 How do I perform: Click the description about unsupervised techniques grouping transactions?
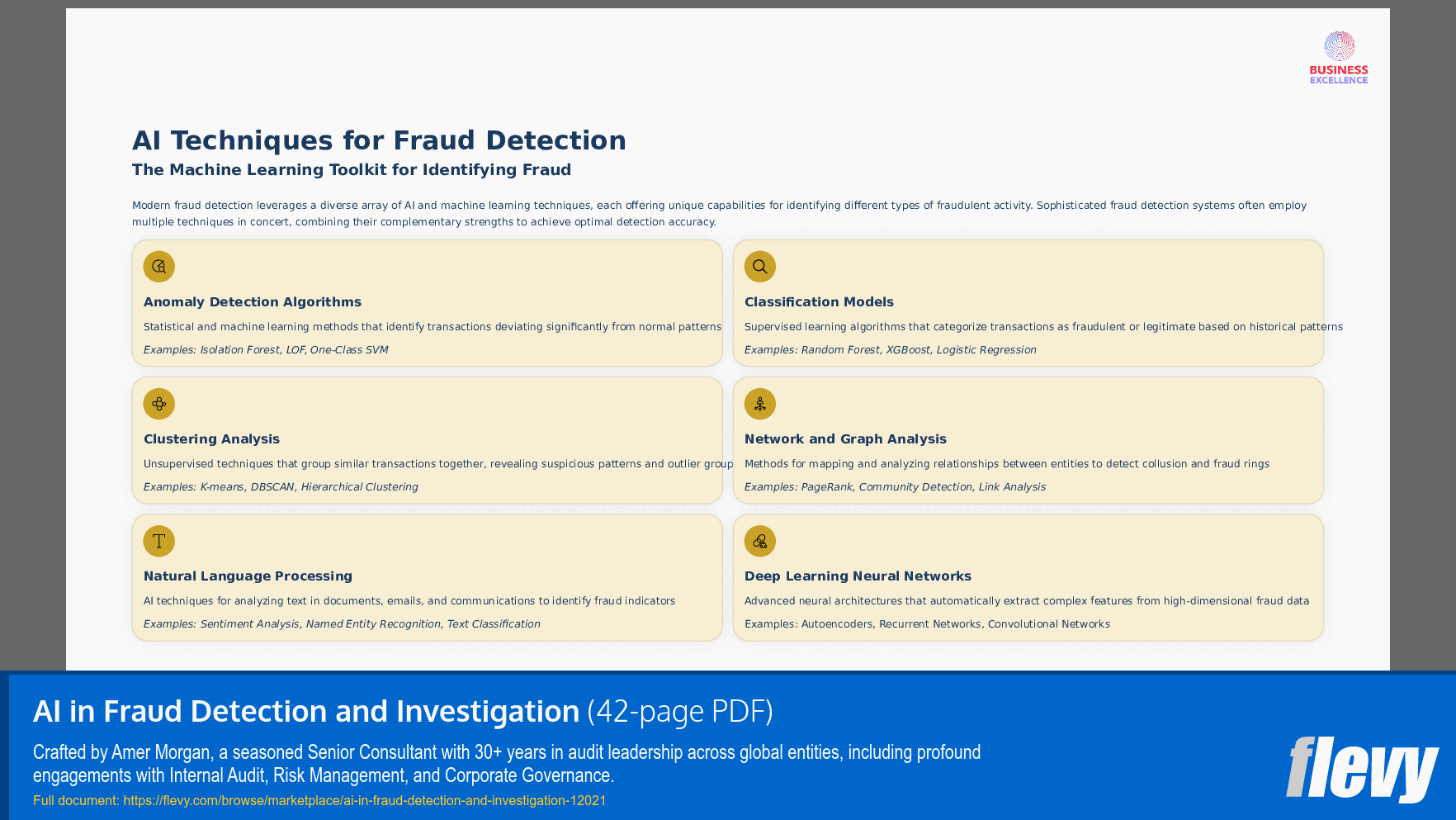point(438,464)
